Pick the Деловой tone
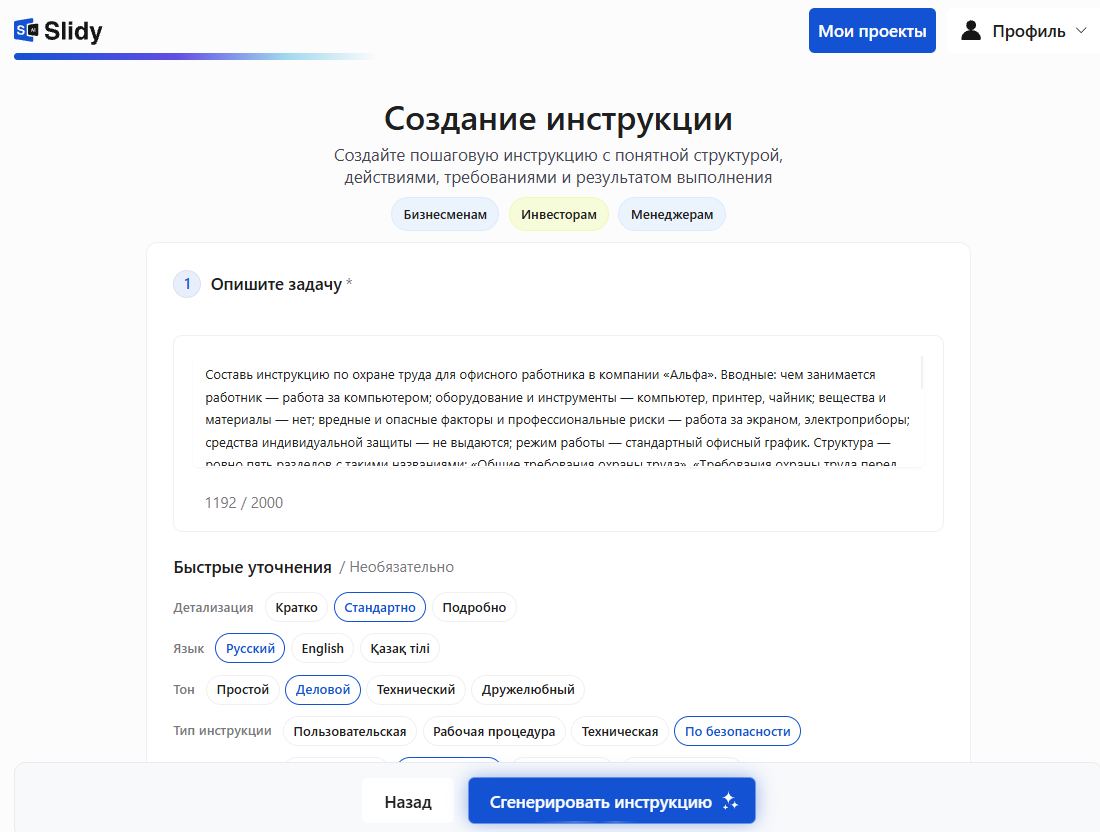 point(323,690)
